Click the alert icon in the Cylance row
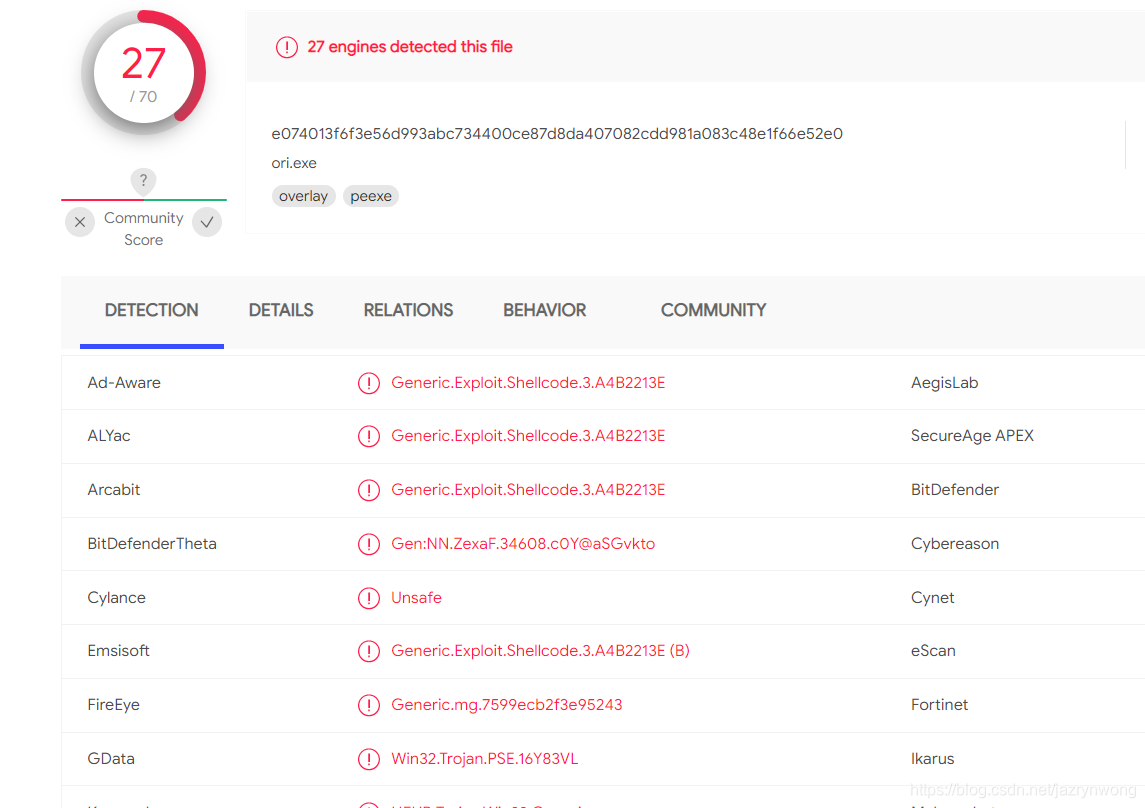Image resolution: width=1145 pixels, height=808 pixels. (x=369, y=598)
